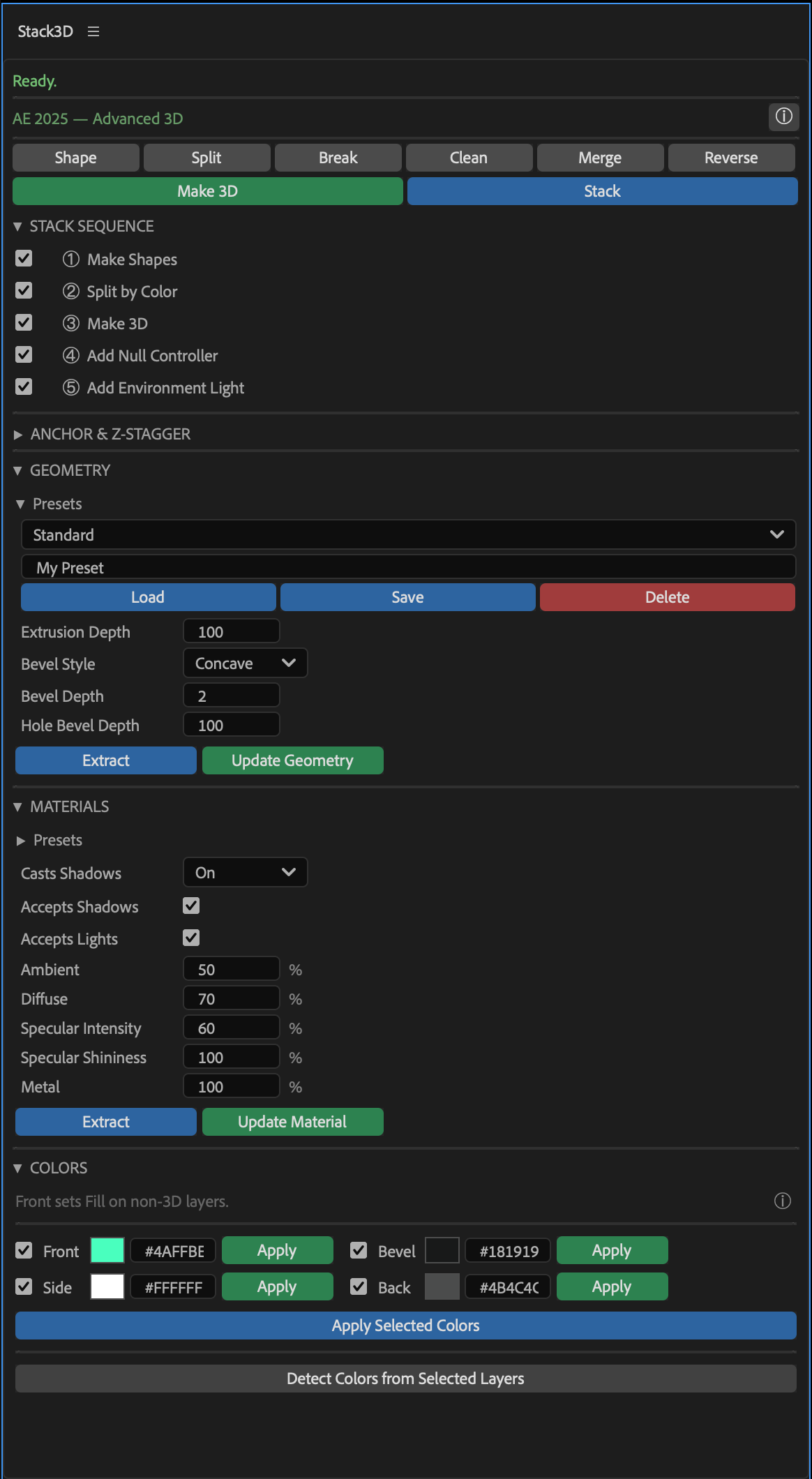Collapse the Colors section
Image resolution: width=812 pixels, height=1479 pixels.
pos(17,1169)
